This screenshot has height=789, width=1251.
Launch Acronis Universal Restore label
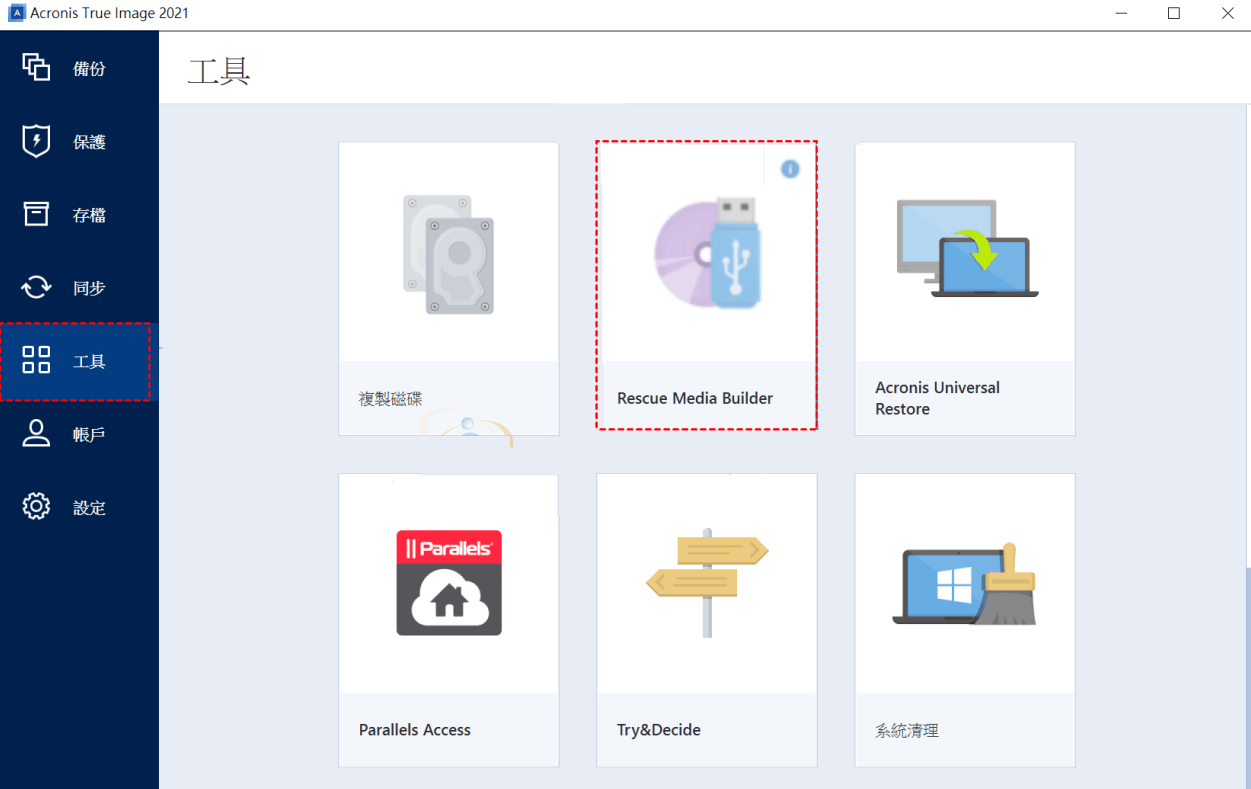pyautogui.click(x=937, y=398)
